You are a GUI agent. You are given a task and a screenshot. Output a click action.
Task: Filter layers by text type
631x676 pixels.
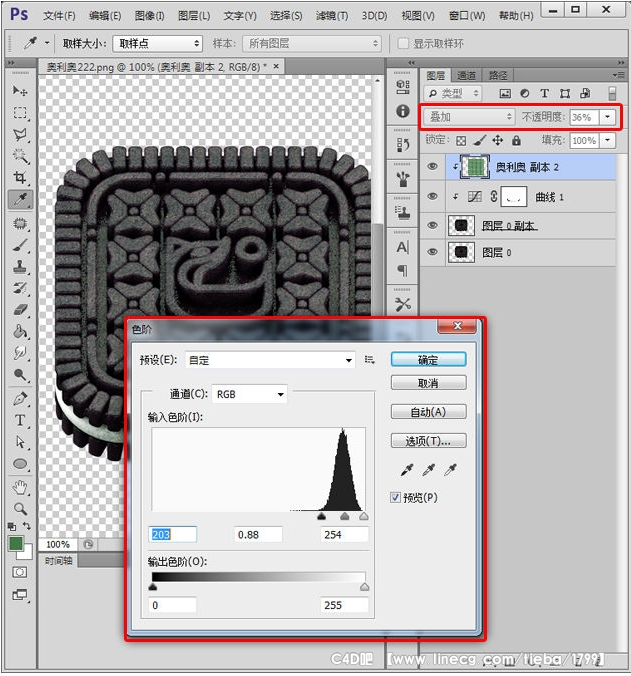click(544, 94)
